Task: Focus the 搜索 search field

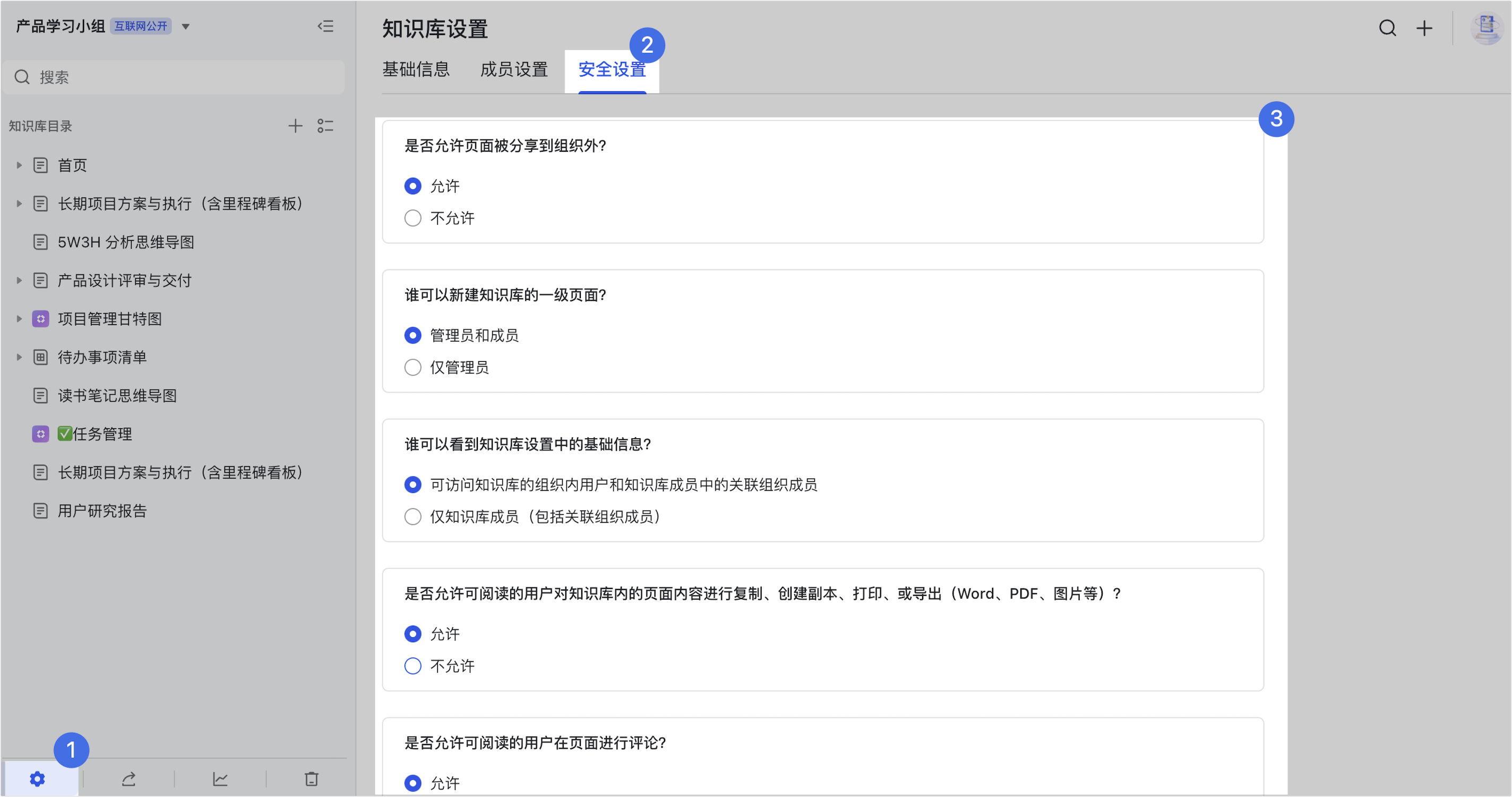Action: [174, 77]
